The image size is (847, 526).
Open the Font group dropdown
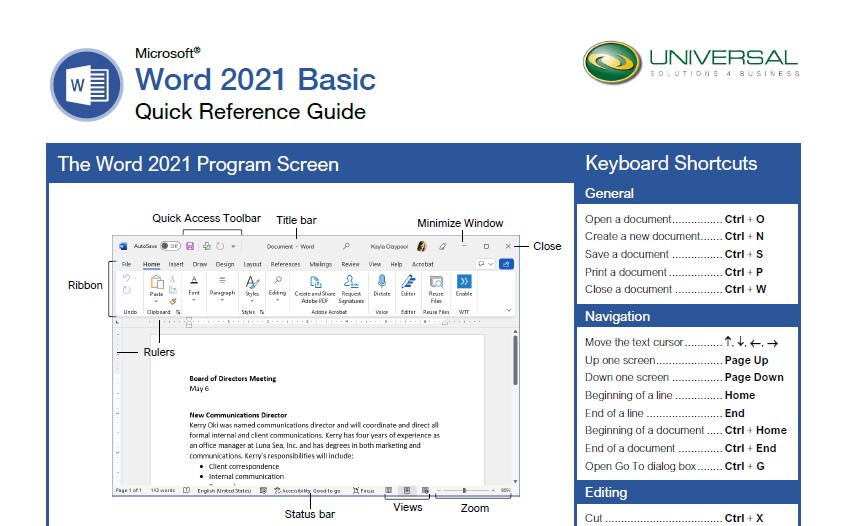pyautogui.click(x=194, y=300)
